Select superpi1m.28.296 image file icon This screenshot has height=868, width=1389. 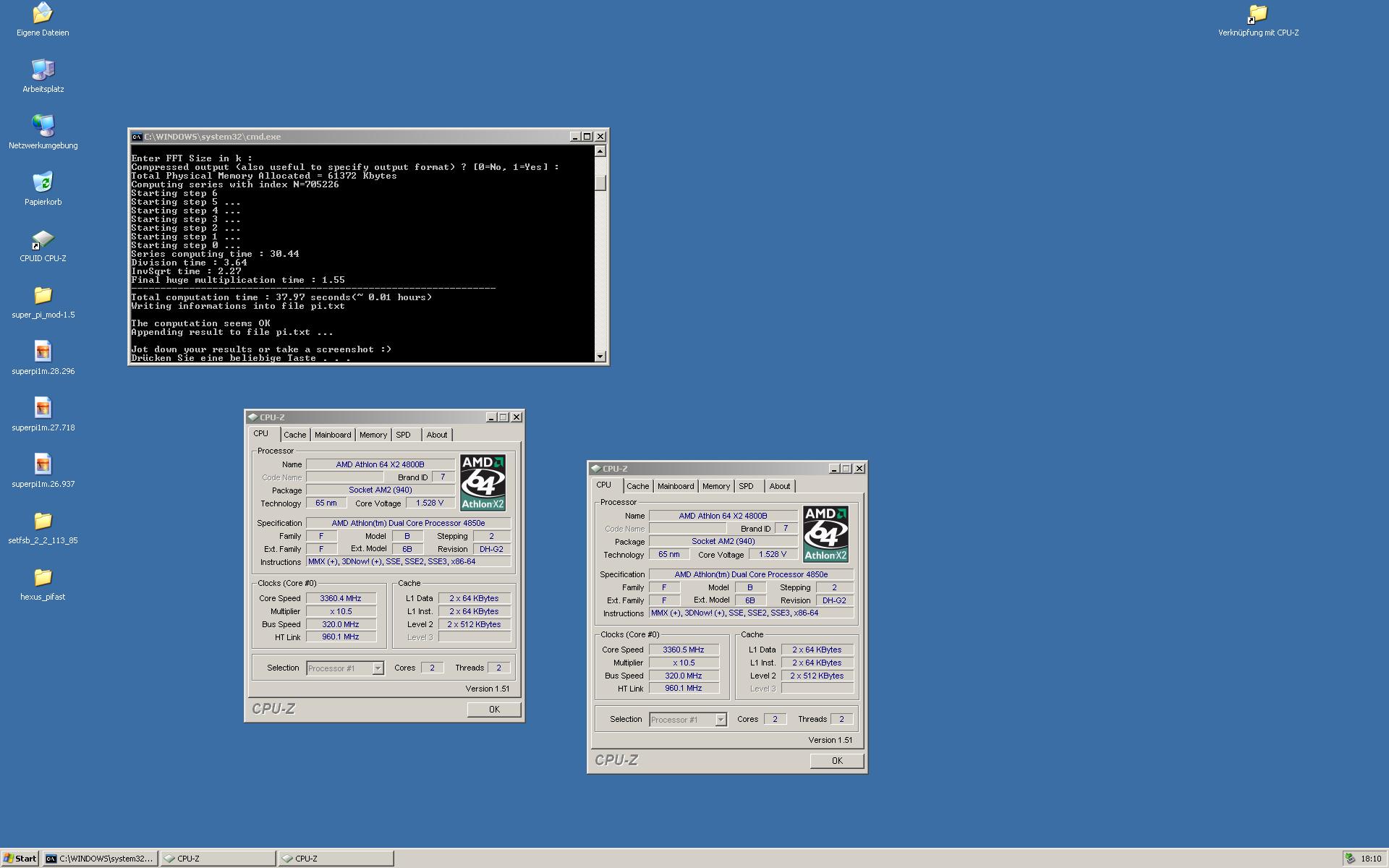43,352
